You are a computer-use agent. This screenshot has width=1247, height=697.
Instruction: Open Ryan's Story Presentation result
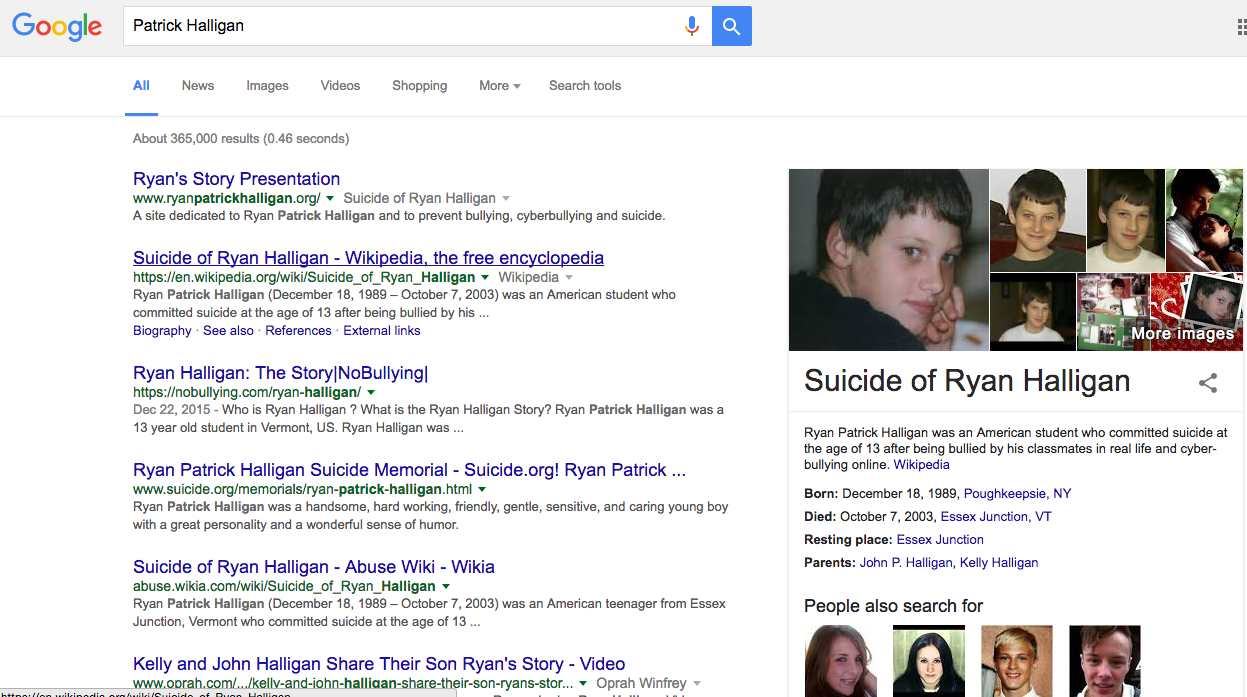click(x=236, y=179)
